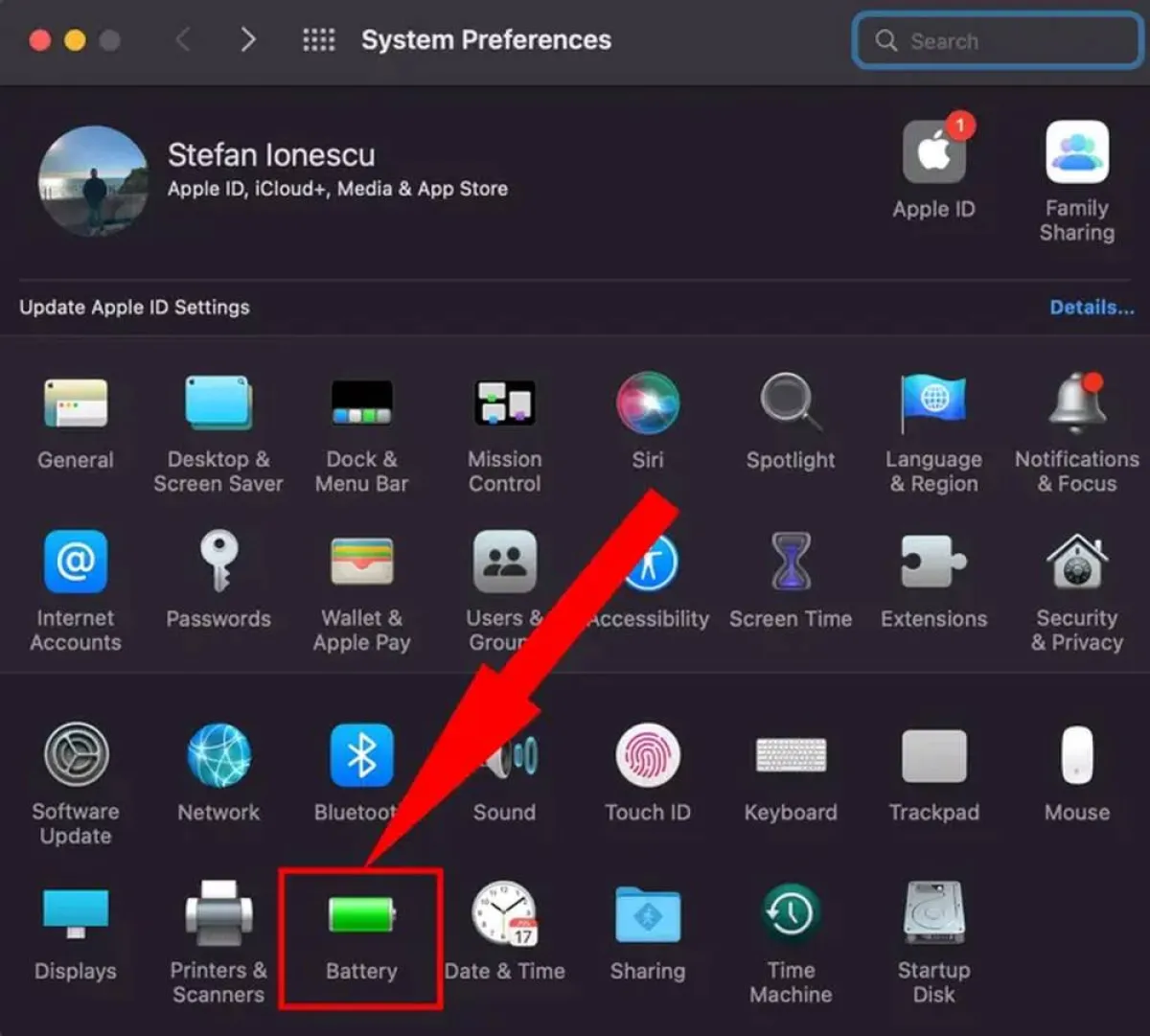This screenshot has width=1150, height=1036.
Task: Open the Battery preference pane
Action: [360, 915]
